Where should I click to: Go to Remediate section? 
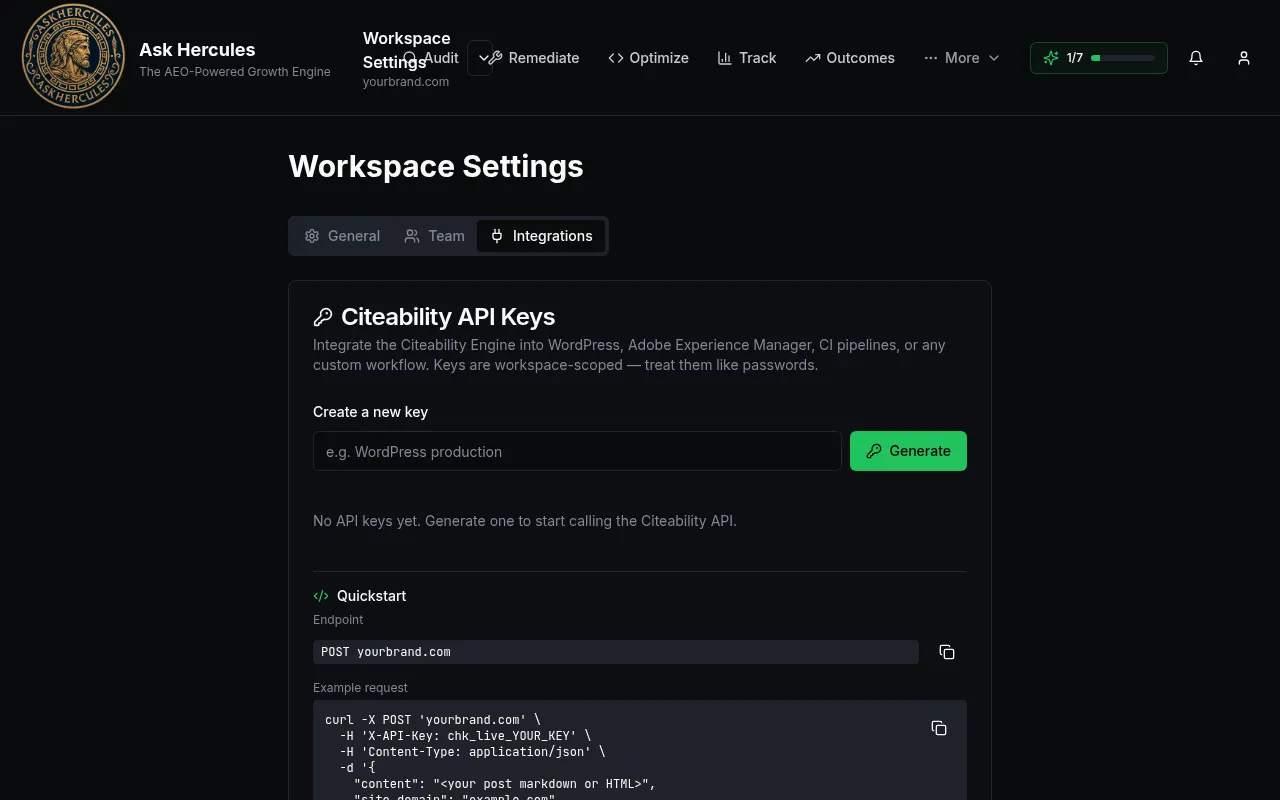pos(533,58)
